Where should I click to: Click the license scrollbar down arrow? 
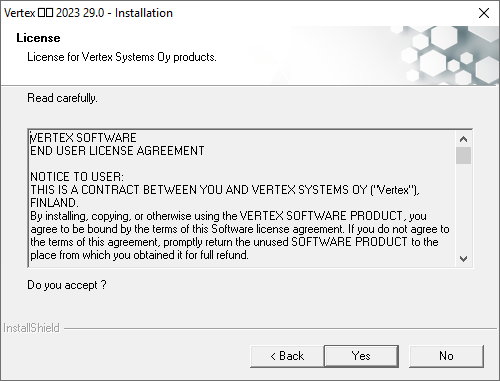[x=463, y=259]
